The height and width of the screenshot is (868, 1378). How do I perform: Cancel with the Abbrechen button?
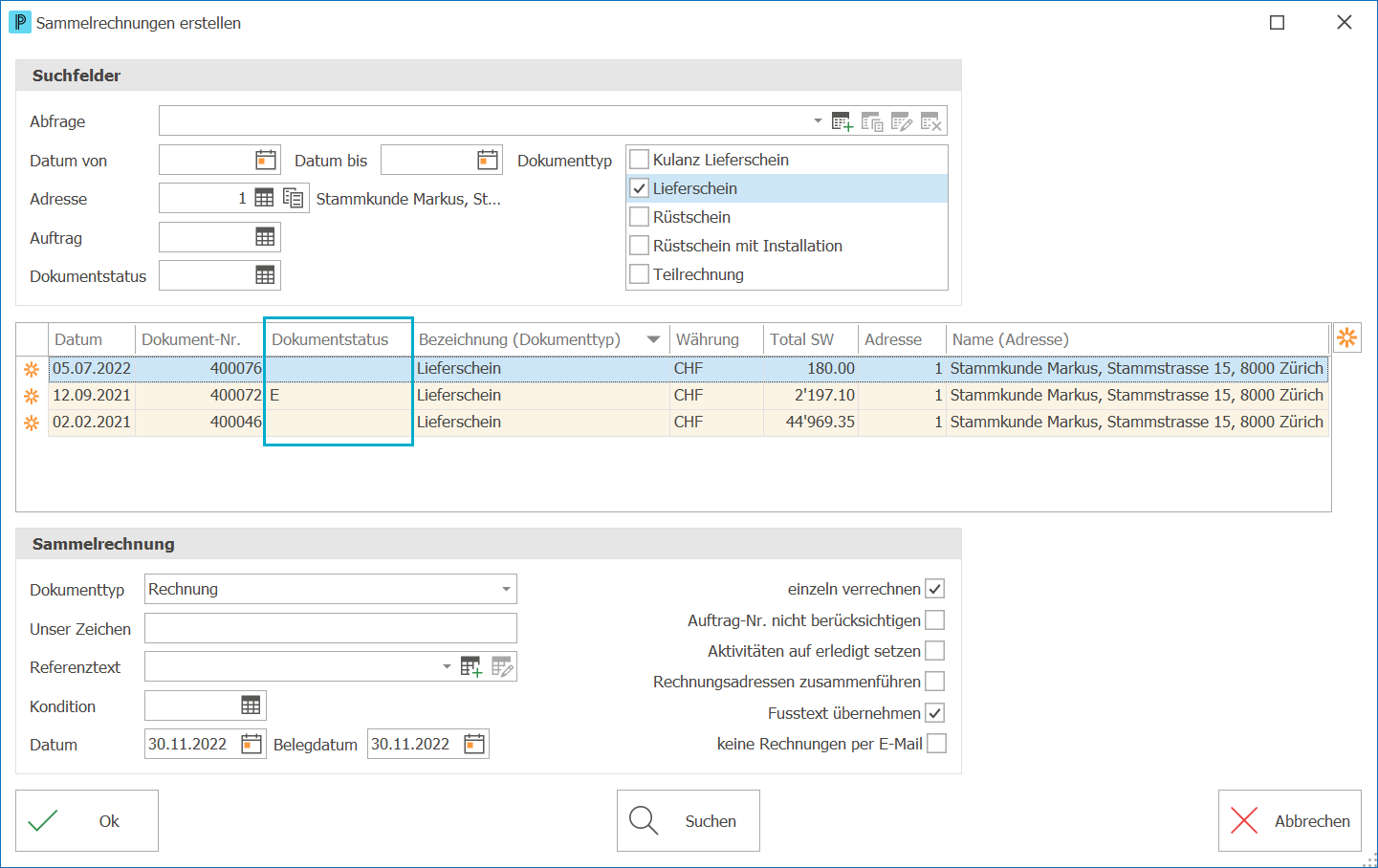coord(1290,820)
